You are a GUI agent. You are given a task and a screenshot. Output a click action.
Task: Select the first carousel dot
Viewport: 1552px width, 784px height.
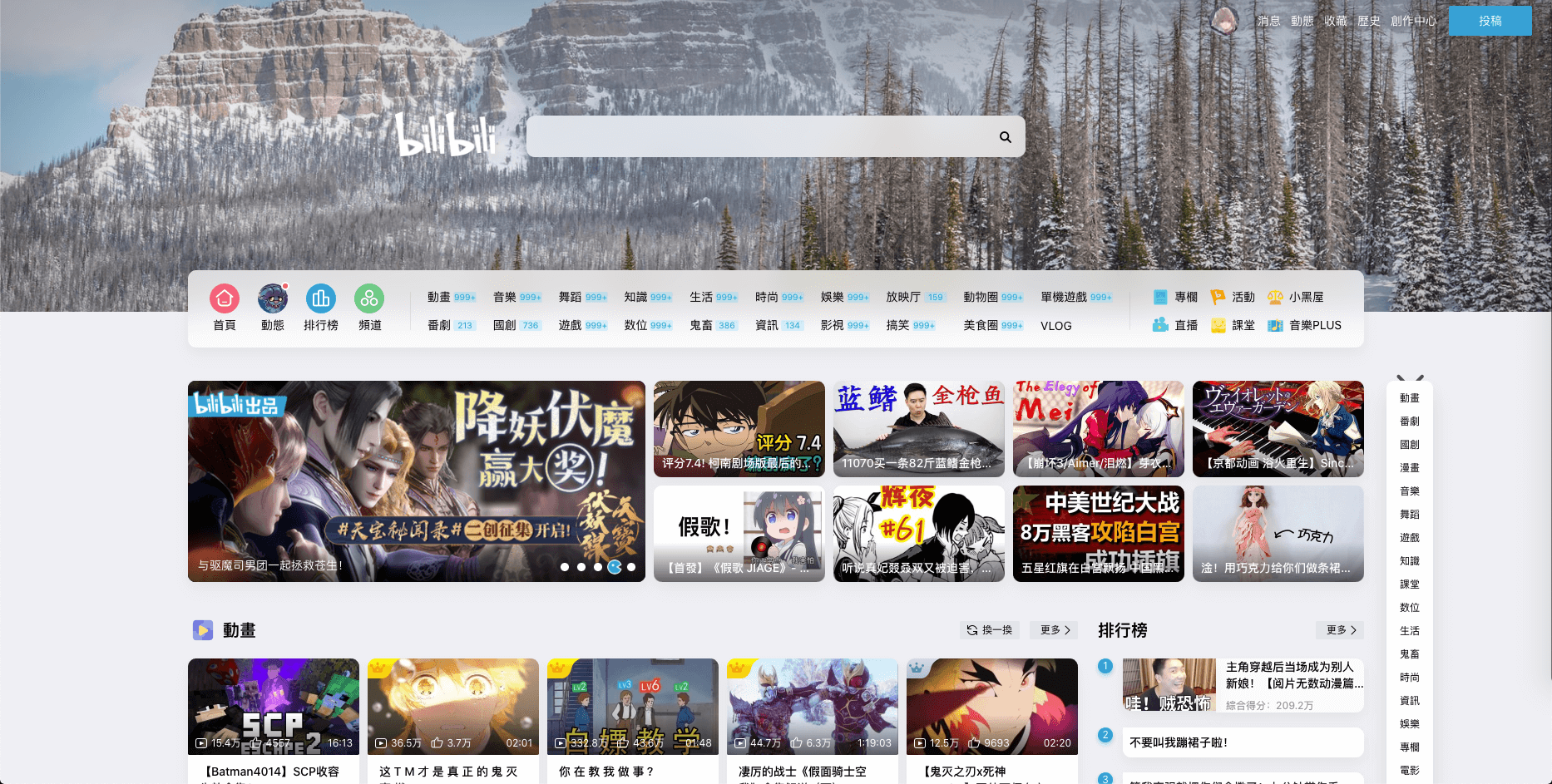tap(565, 567)
